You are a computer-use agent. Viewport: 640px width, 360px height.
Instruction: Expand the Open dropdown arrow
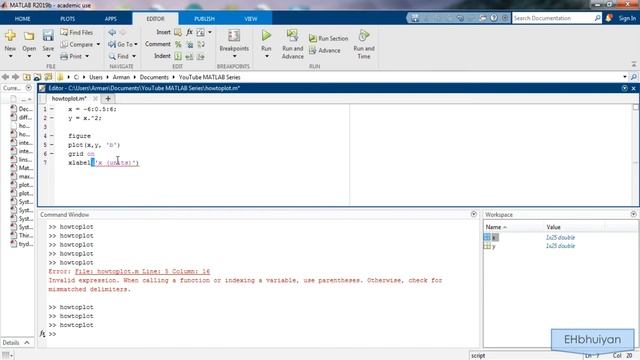coord(29,56)
